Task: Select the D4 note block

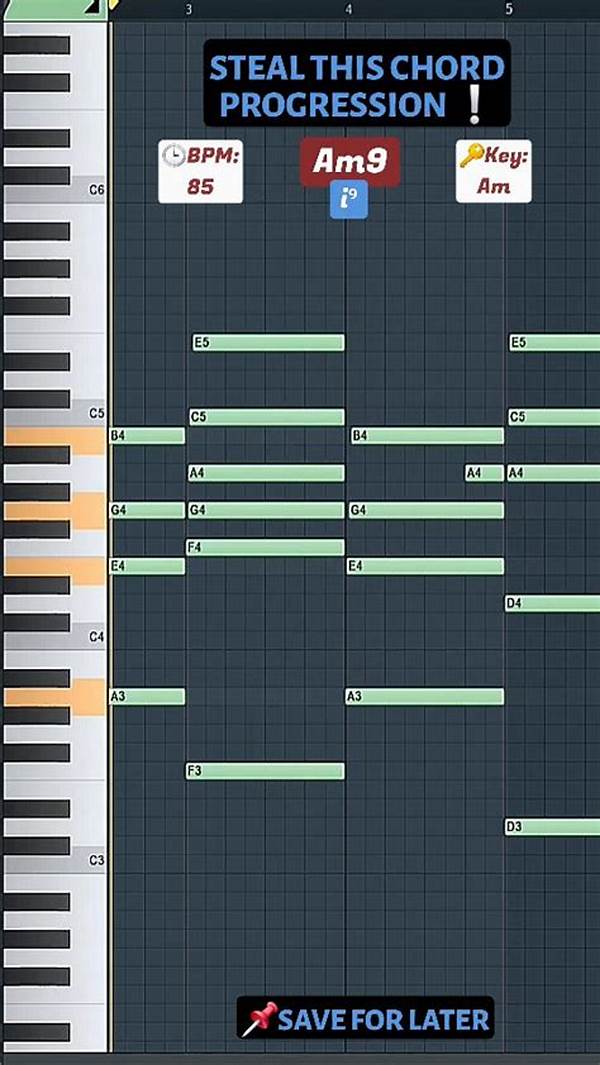Action: [x=552, y=603]
